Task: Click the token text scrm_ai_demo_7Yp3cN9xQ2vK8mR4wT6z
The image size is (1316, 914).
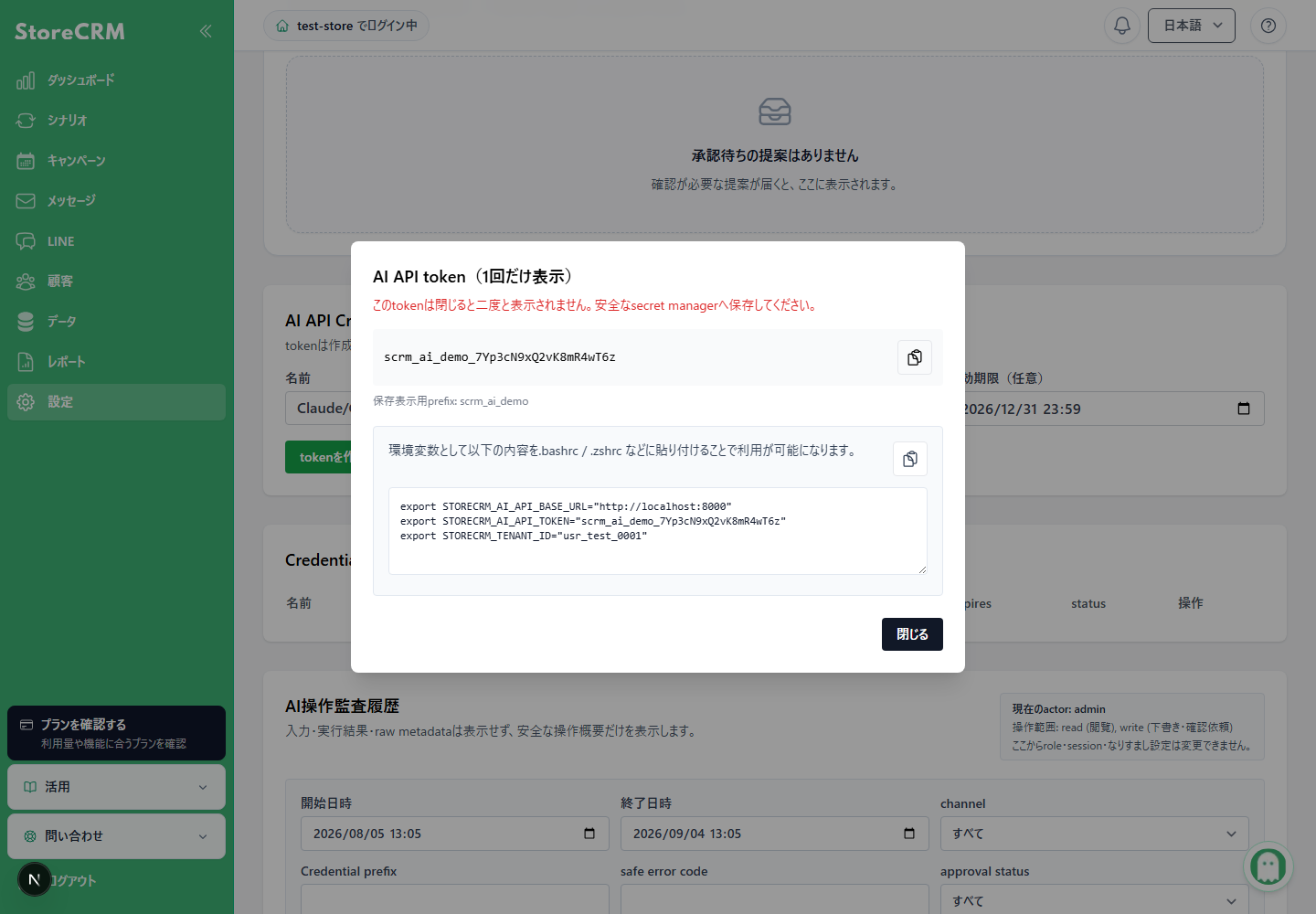Action: pyautogui.click(x=500, y=357)
